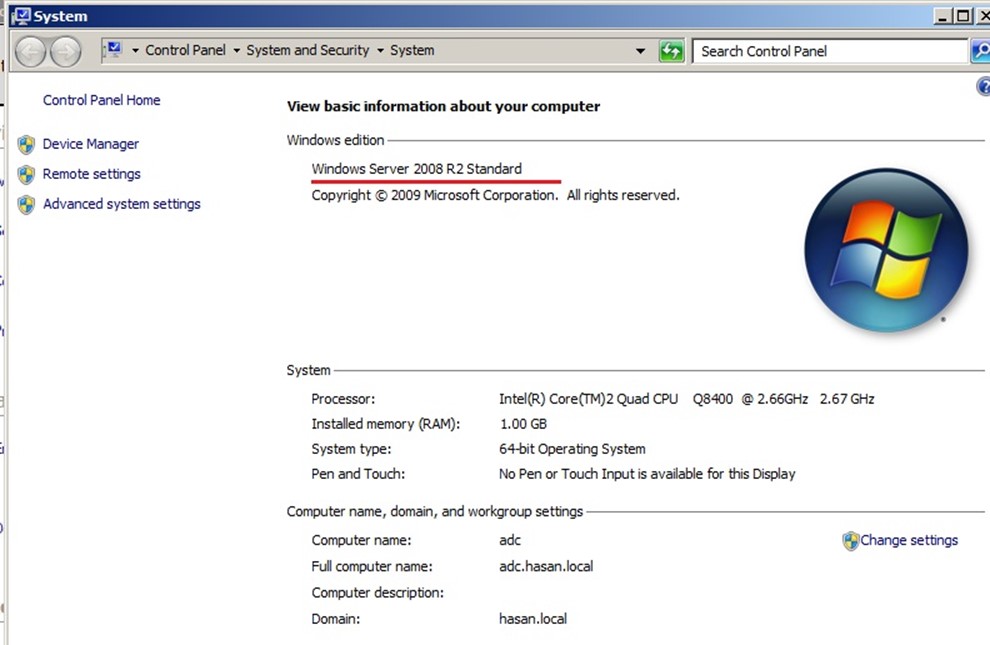Image resolution: width=990 pixels, height=645 pixels.
Task: Click the No Pen or Touch Input text
Action: [647, 474]
